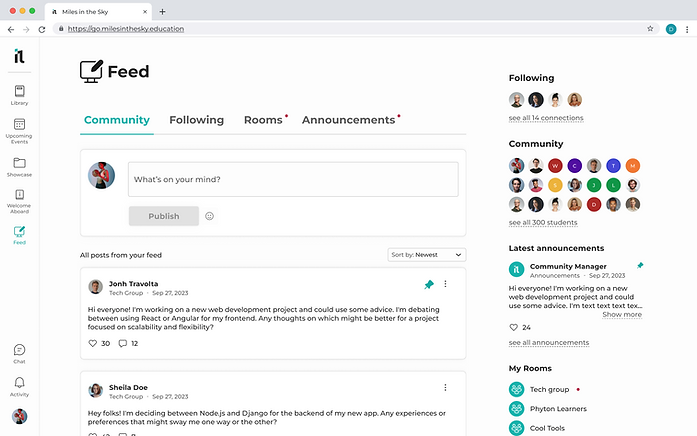Open Chat from the sidebar
Screen dimensions: 697x436
19,352
